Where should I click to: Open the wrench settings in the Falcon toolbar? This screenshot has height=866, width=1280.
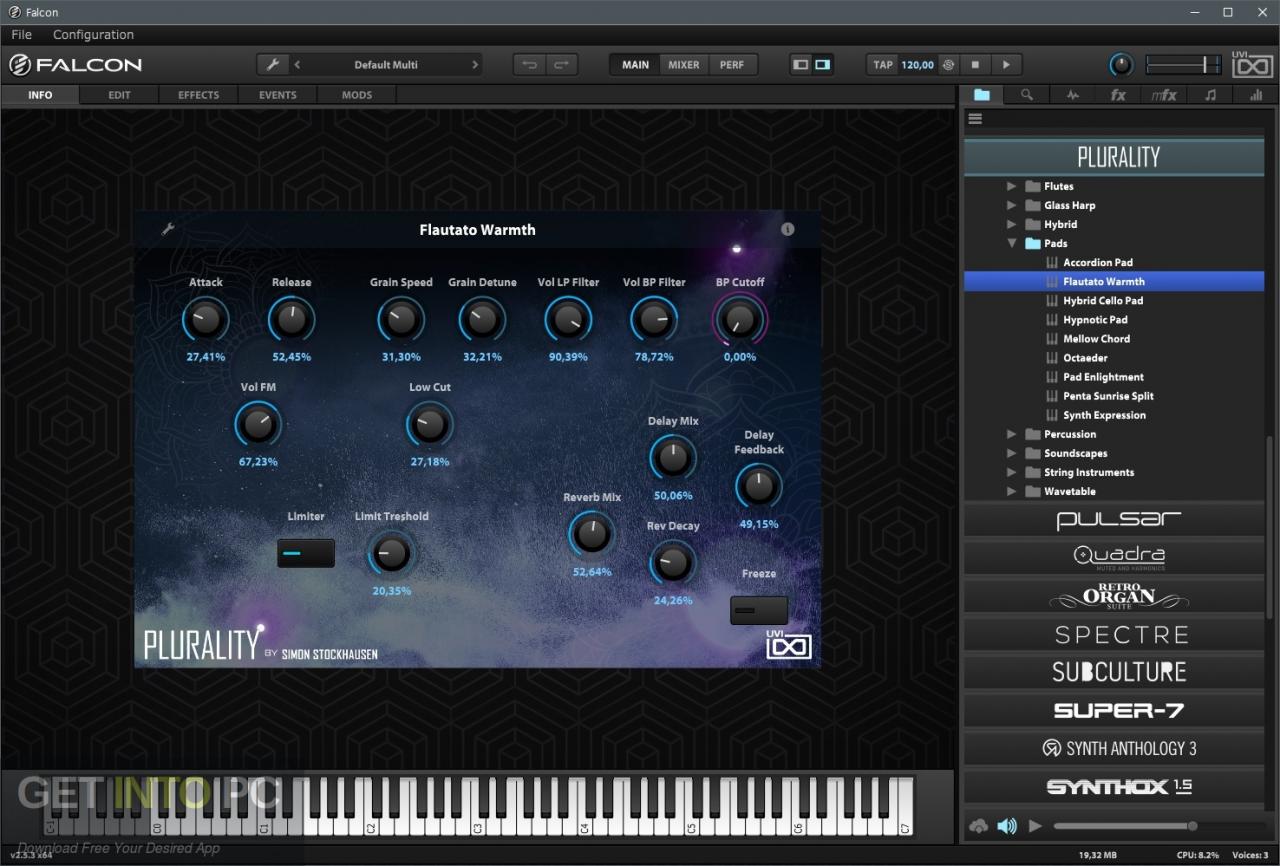(272, 65)
